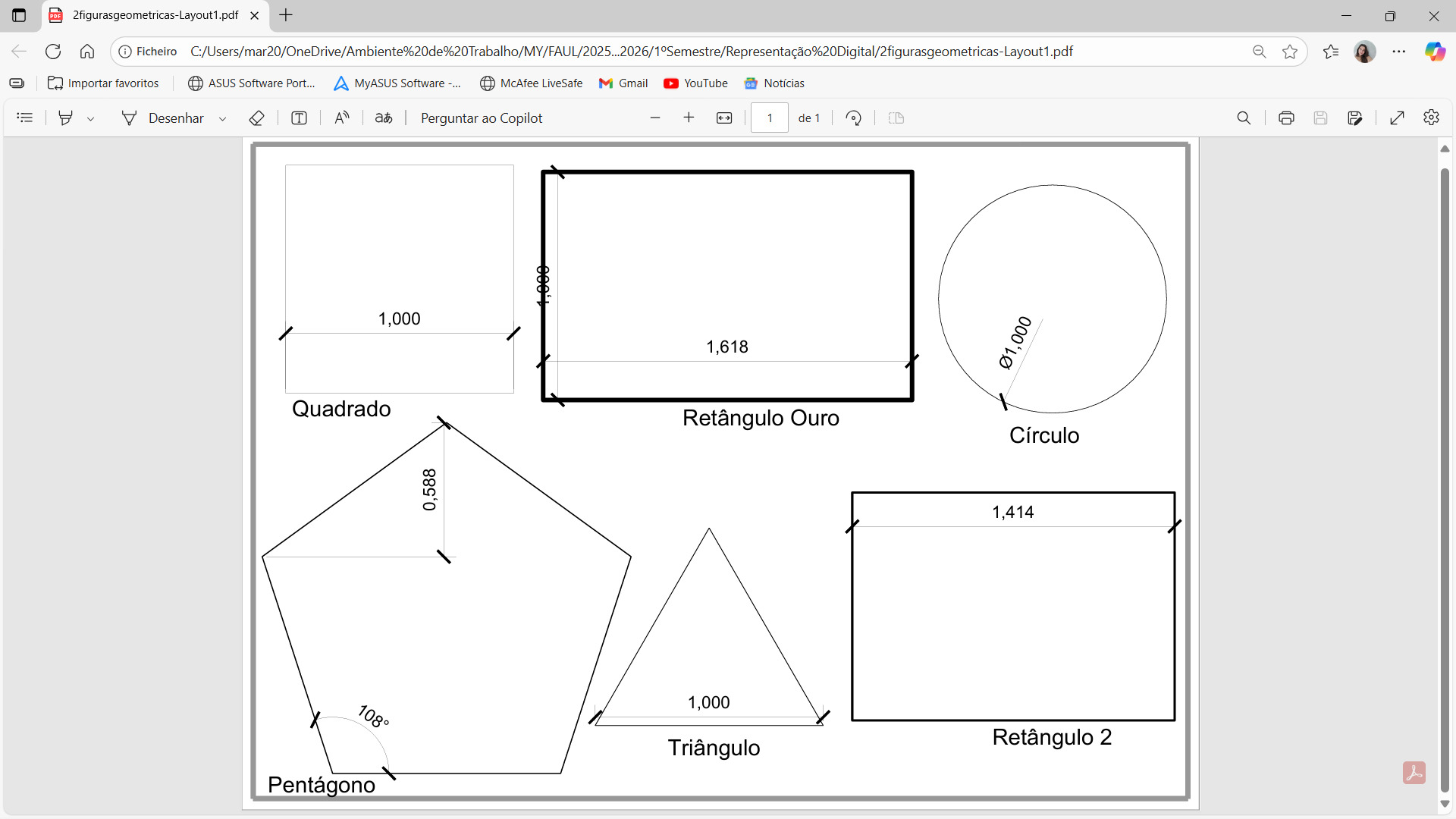The width and height of the screenshot is (1456, 819).
Task: Select the highlighter tool
Action: 66,118
